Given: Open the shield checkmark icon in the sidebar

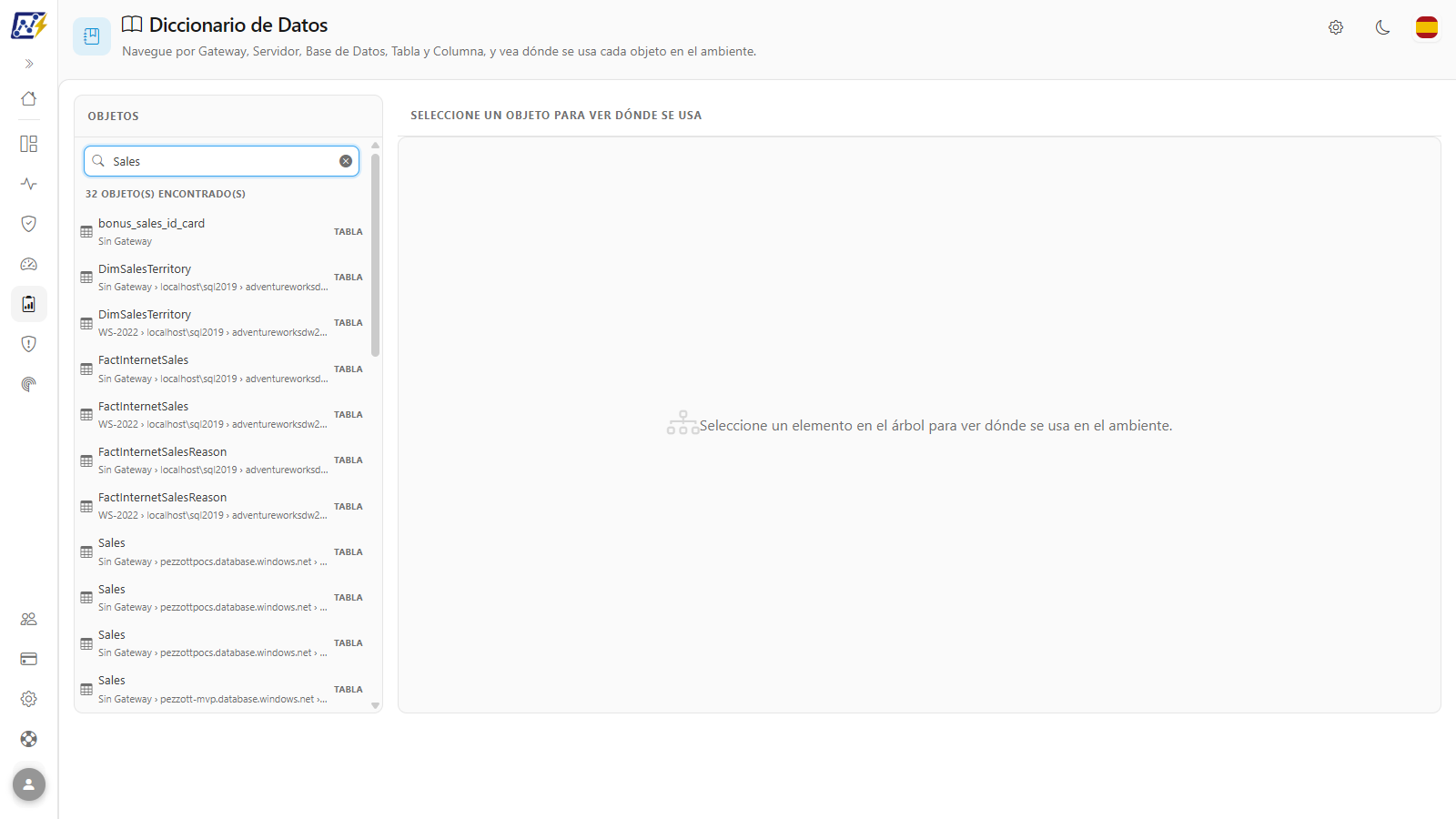Looking at the screenshot, I should pyautogui.click(x=29, y=224).
